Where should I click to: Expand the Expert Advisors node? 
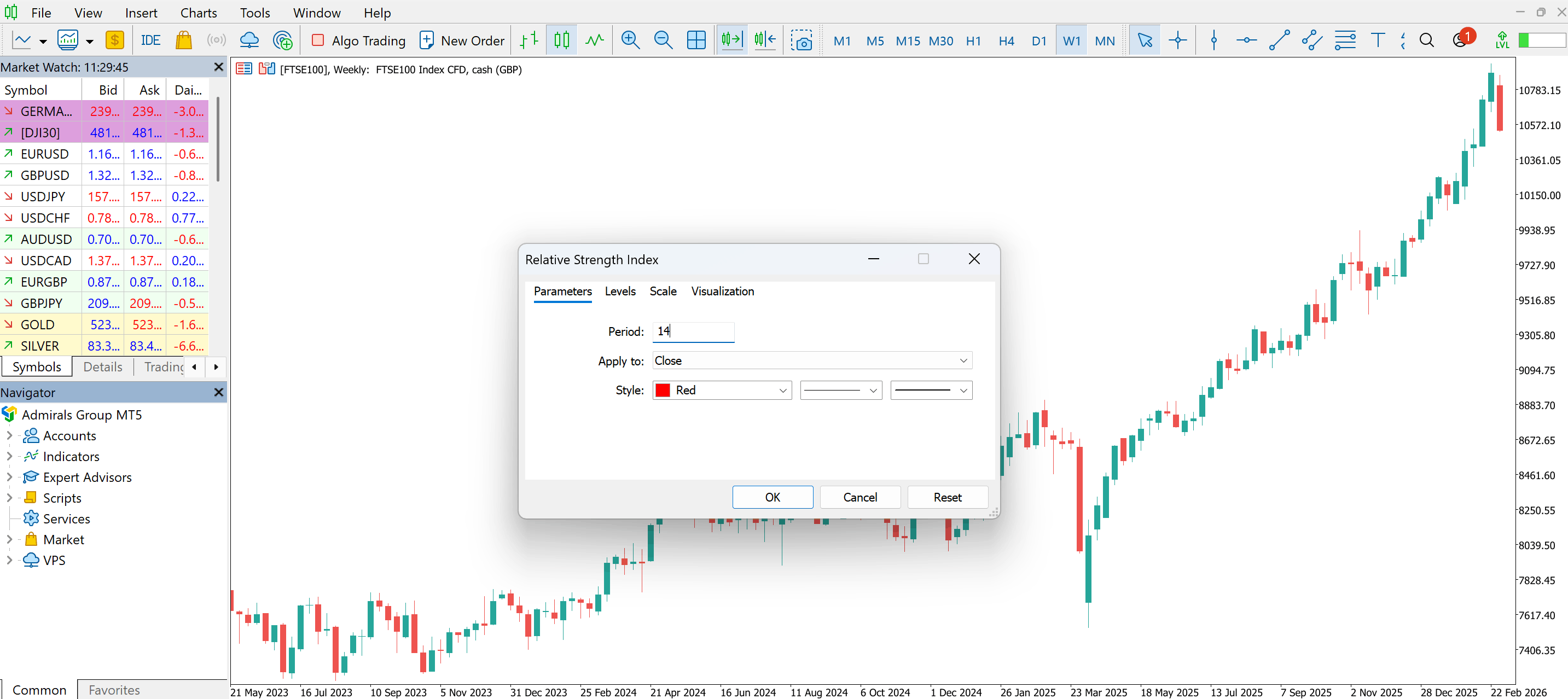click(9, 477)
